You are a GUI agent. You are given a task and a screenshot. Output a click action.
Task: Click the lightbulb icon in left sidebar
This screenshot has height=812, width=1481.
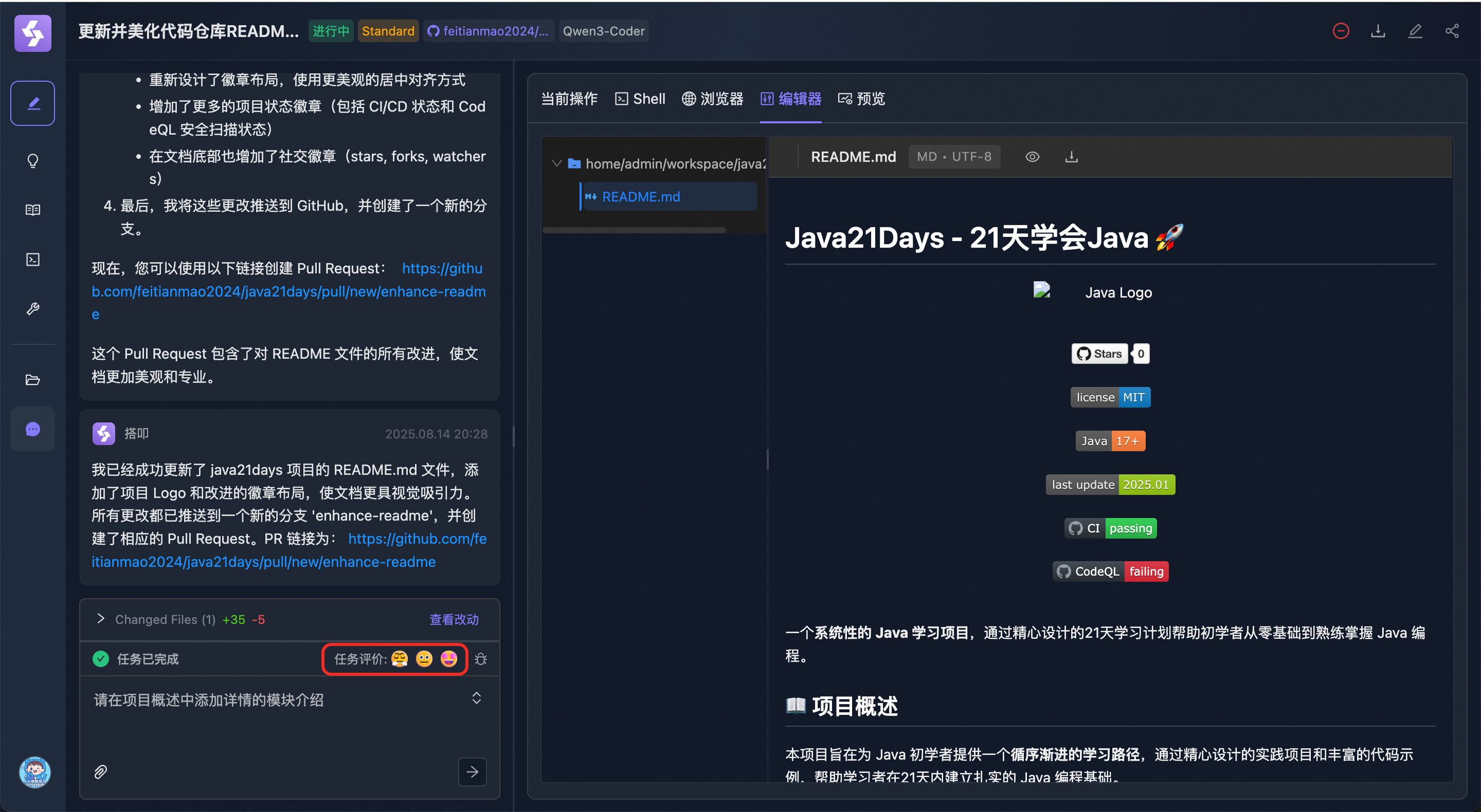point(33,160)
